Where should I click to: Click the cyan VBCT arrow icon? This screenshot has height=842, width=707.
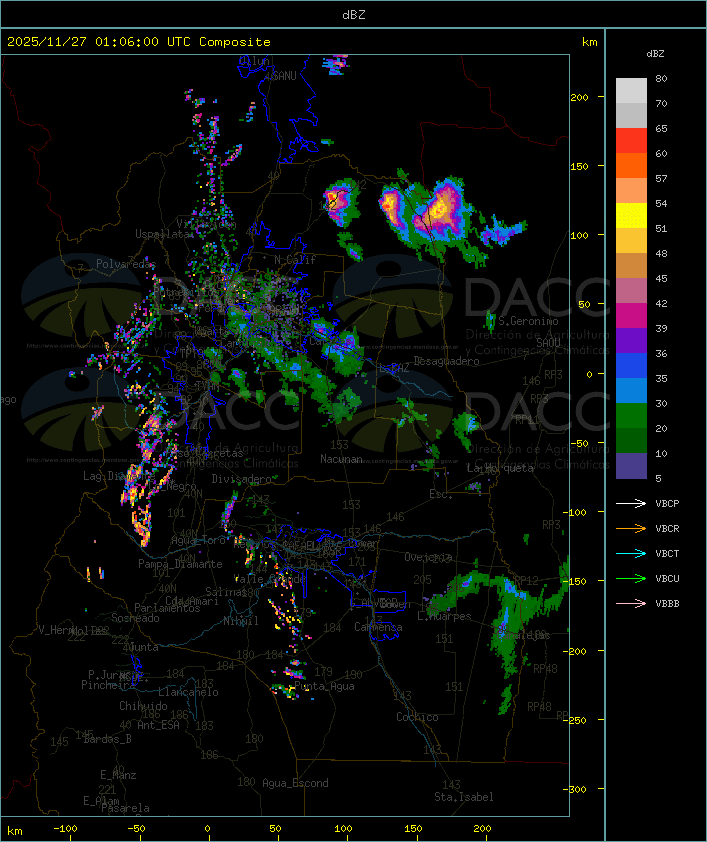(631, 553)
